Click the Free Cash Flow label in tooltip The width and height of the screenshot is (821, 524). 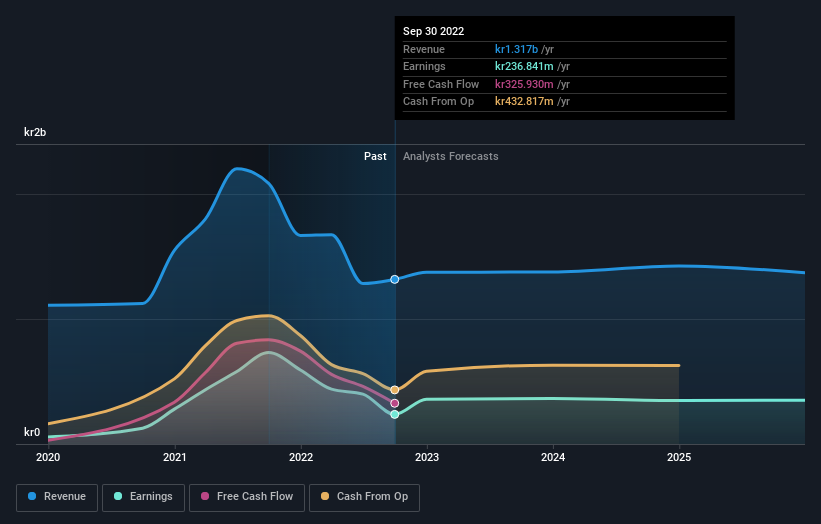[x=441, y=84]
